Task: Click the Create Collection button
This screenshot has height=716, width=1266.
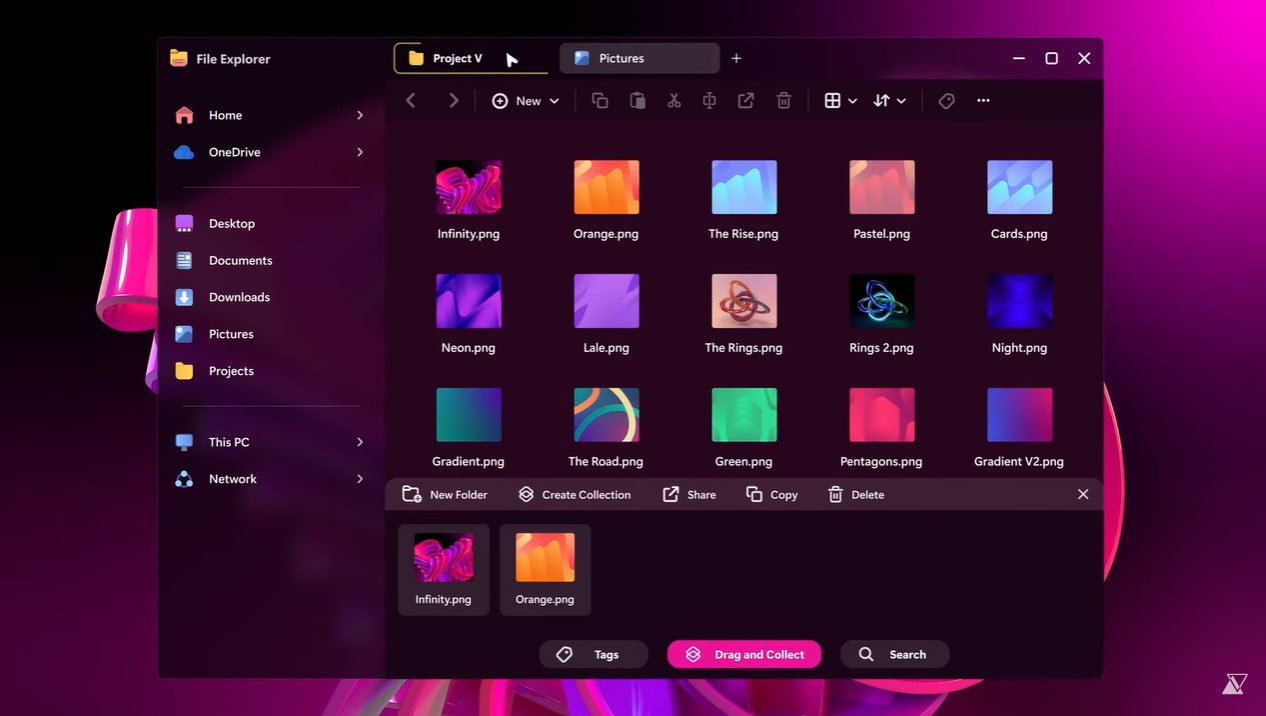Action: click(575, 495)
